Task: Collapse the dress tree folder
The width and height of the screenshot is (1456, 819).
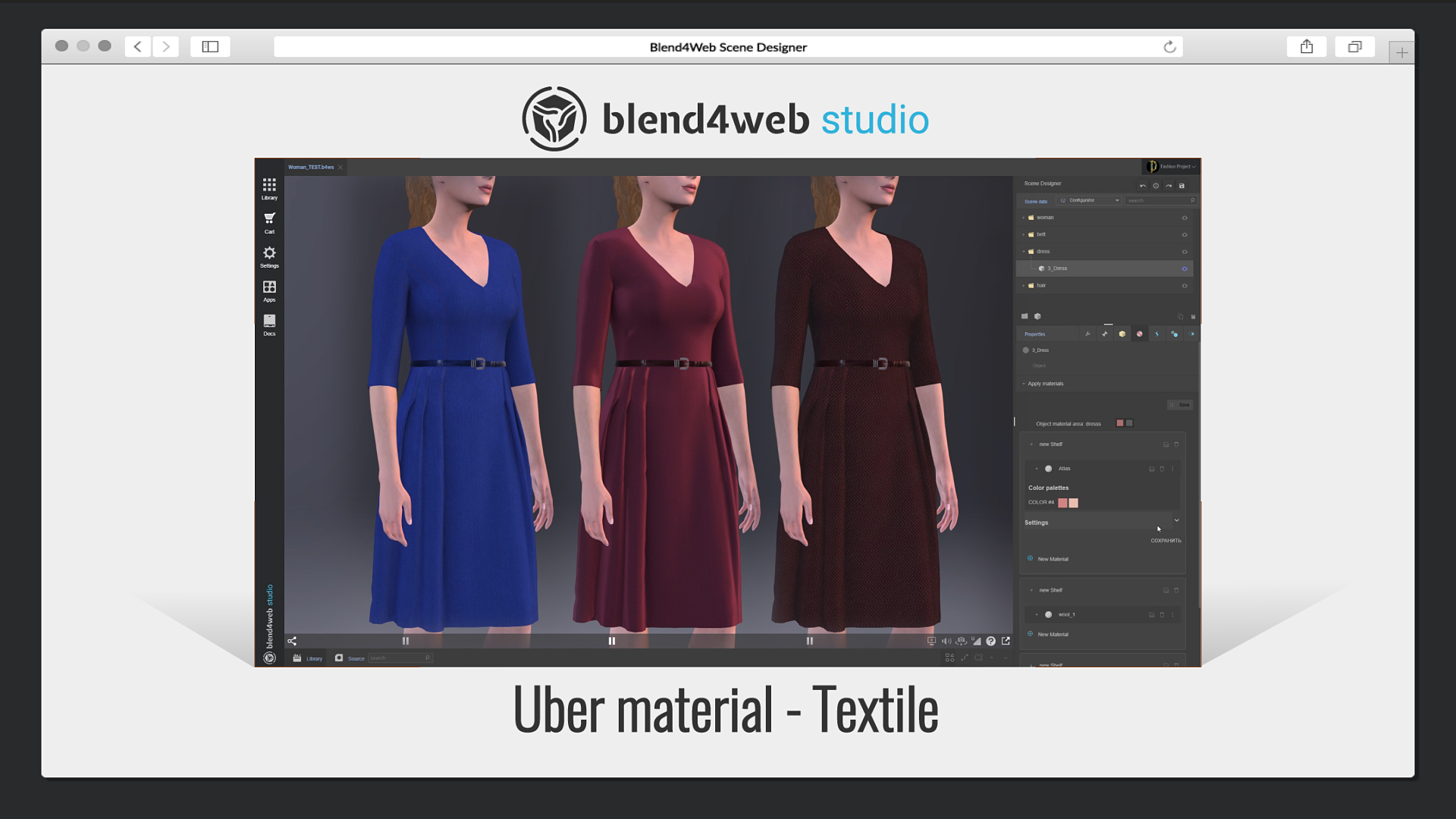Action: click(1023, 252)
